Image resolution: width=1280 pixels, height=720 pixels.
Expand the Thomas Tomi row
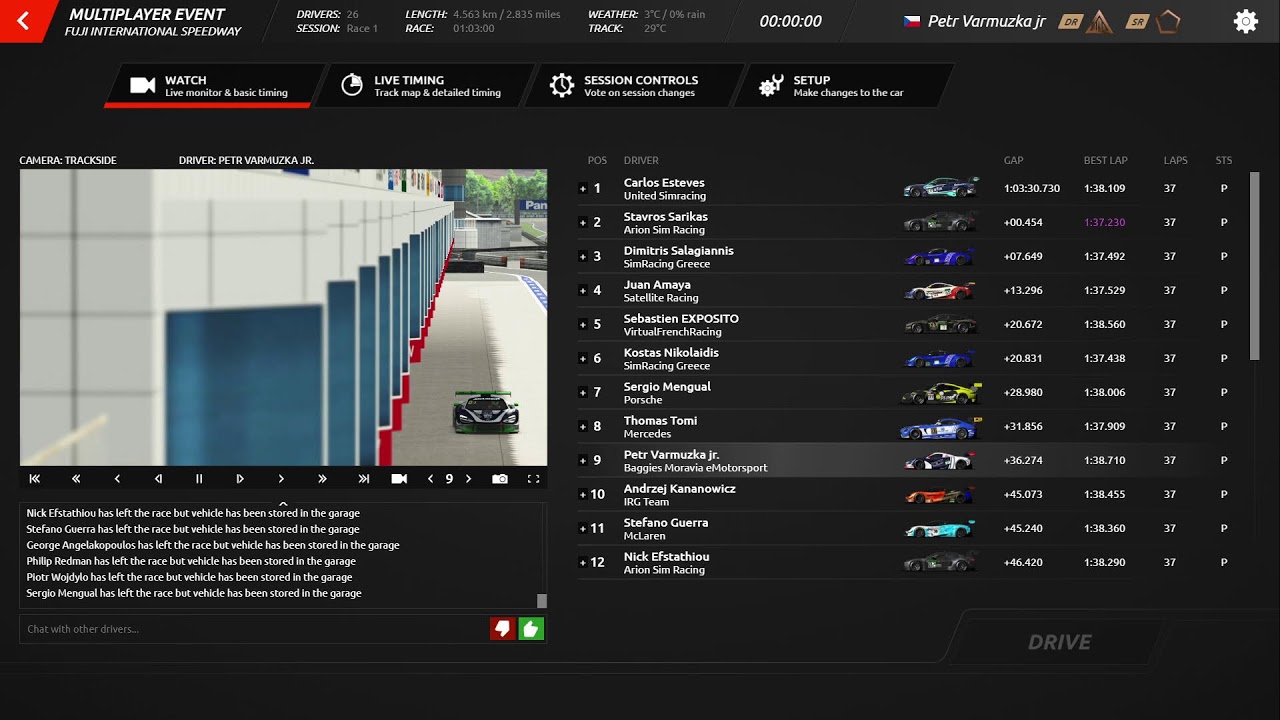[x=583, y=427]
